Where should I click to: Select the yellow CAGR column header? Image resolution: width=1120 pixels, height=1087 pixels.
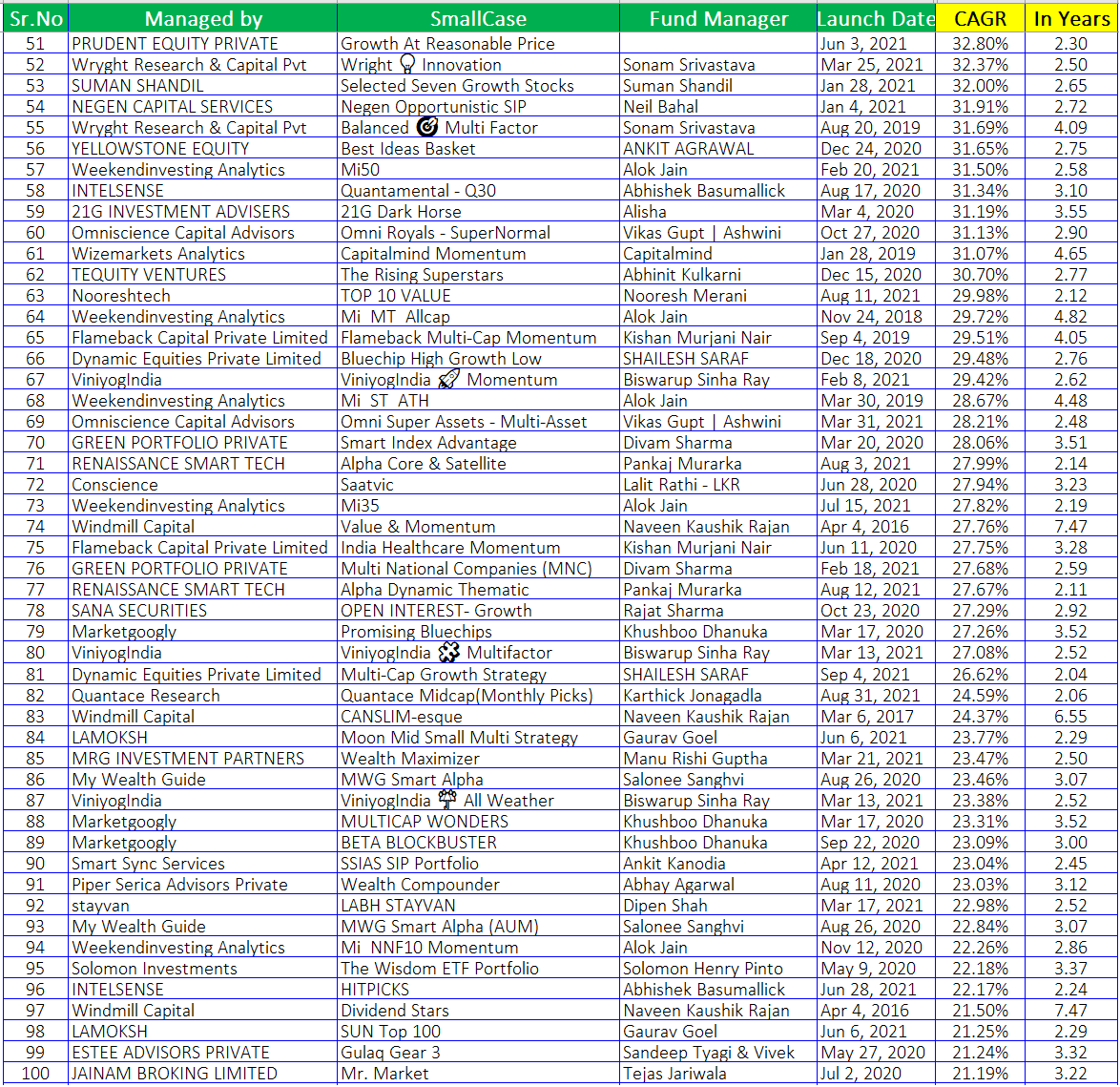click(980, 18)
